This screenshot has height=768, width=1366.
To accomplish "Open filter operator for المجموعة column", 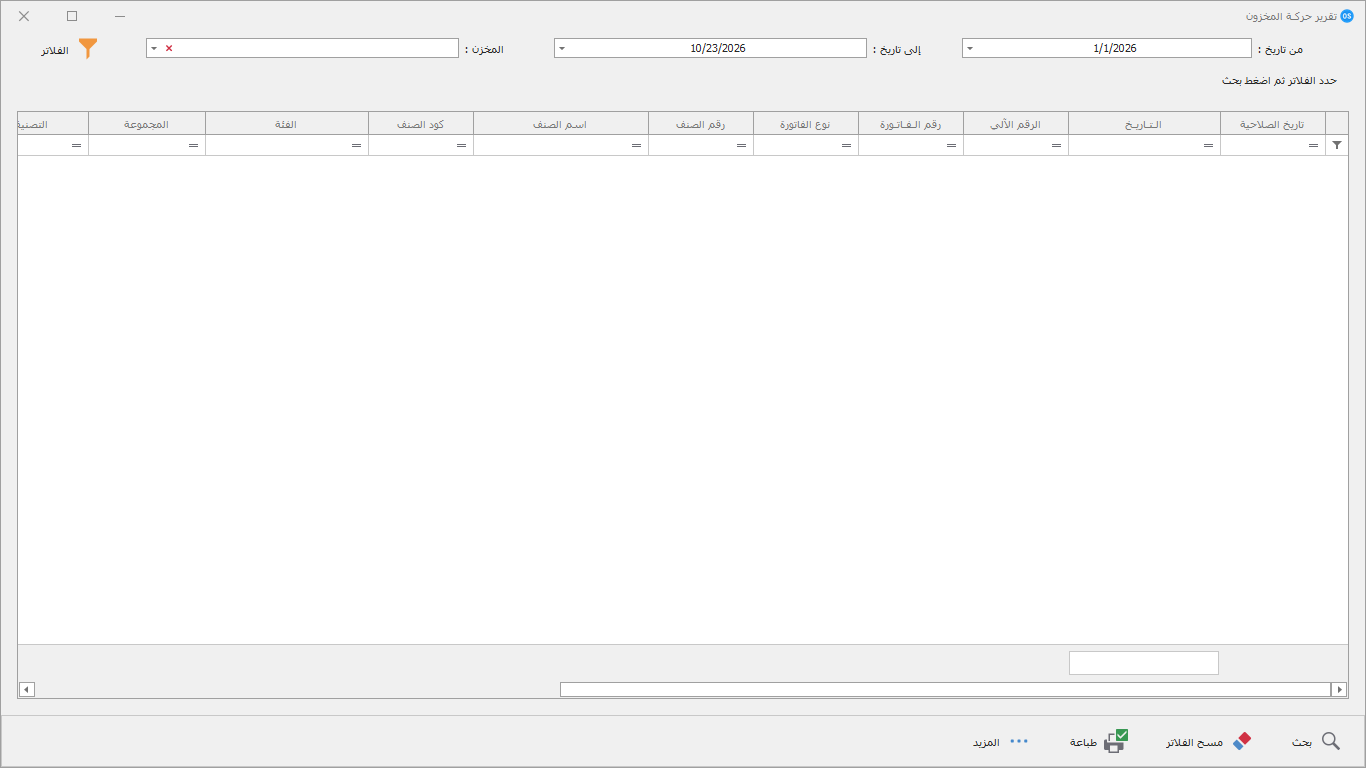I will [193, 146].
